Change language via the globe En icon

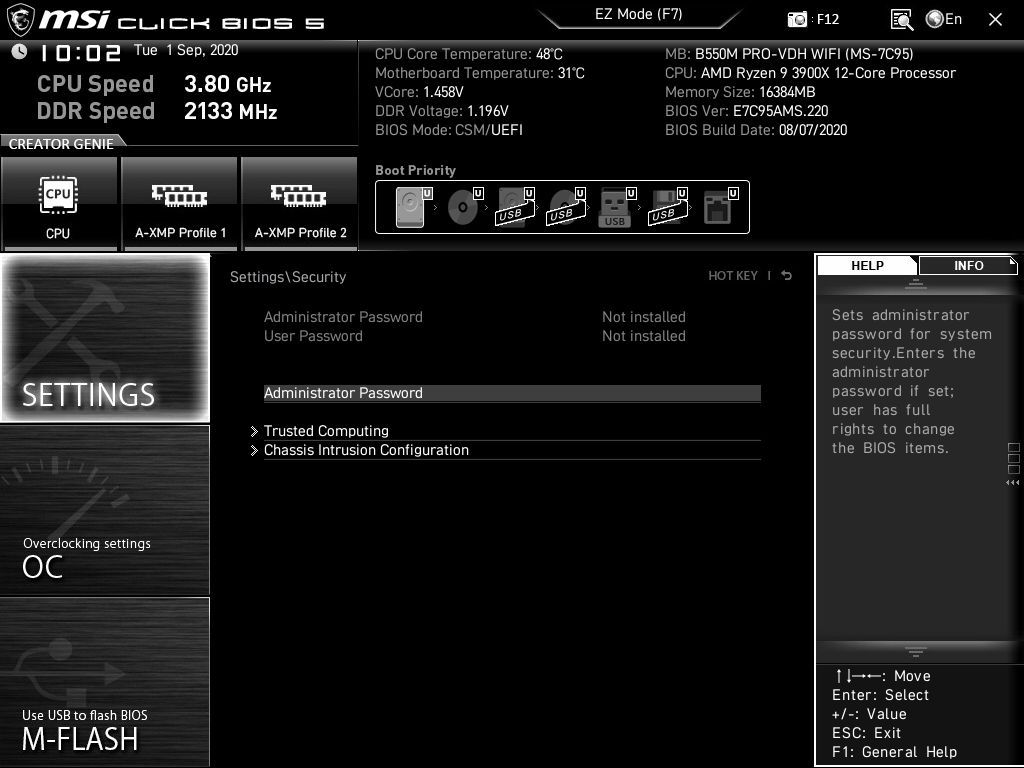pyautogui.click(x=944, y=20)
